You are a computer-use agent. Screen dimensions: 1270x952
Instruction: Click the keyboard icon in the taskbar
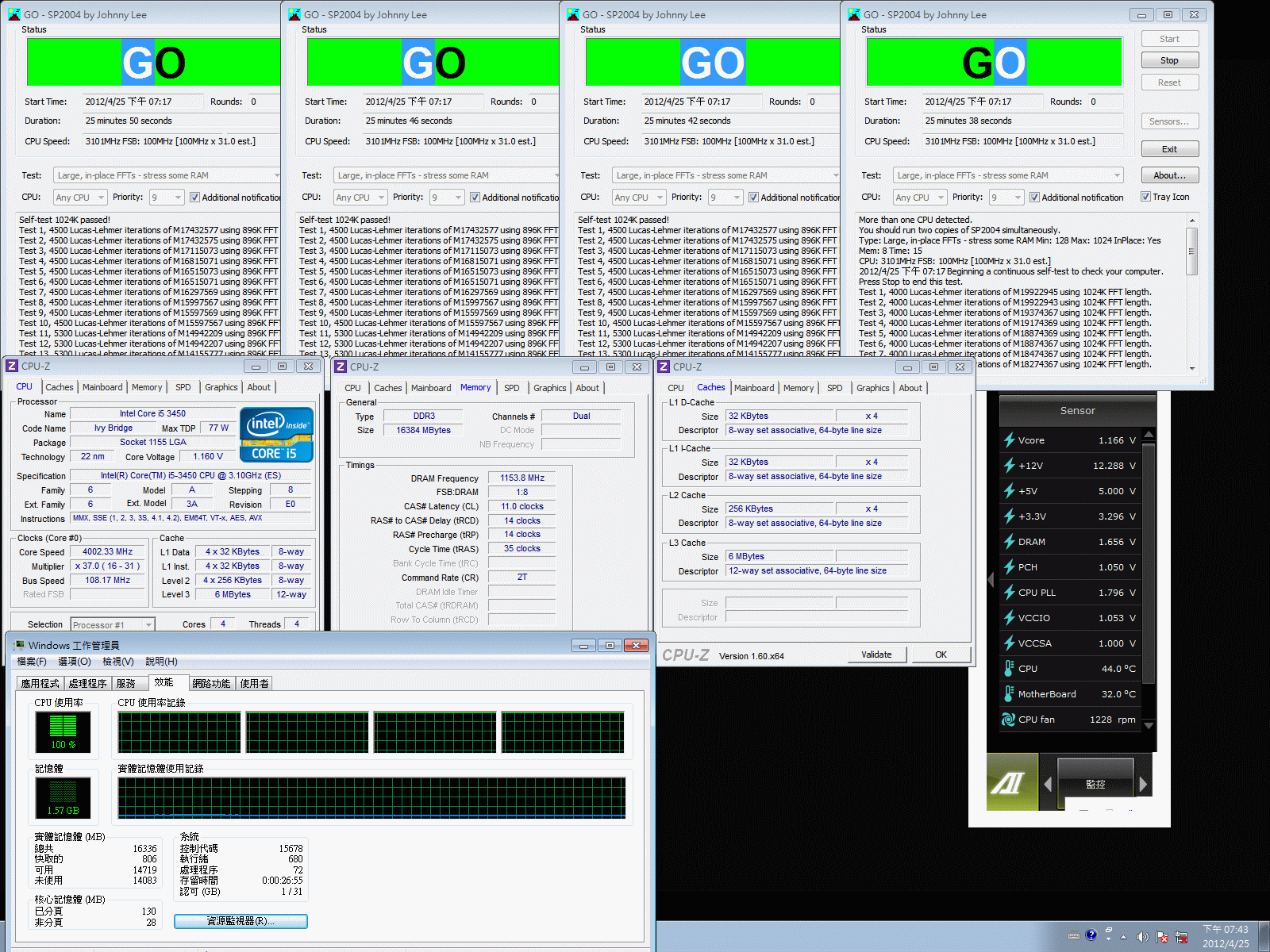tap(1074, 936)
